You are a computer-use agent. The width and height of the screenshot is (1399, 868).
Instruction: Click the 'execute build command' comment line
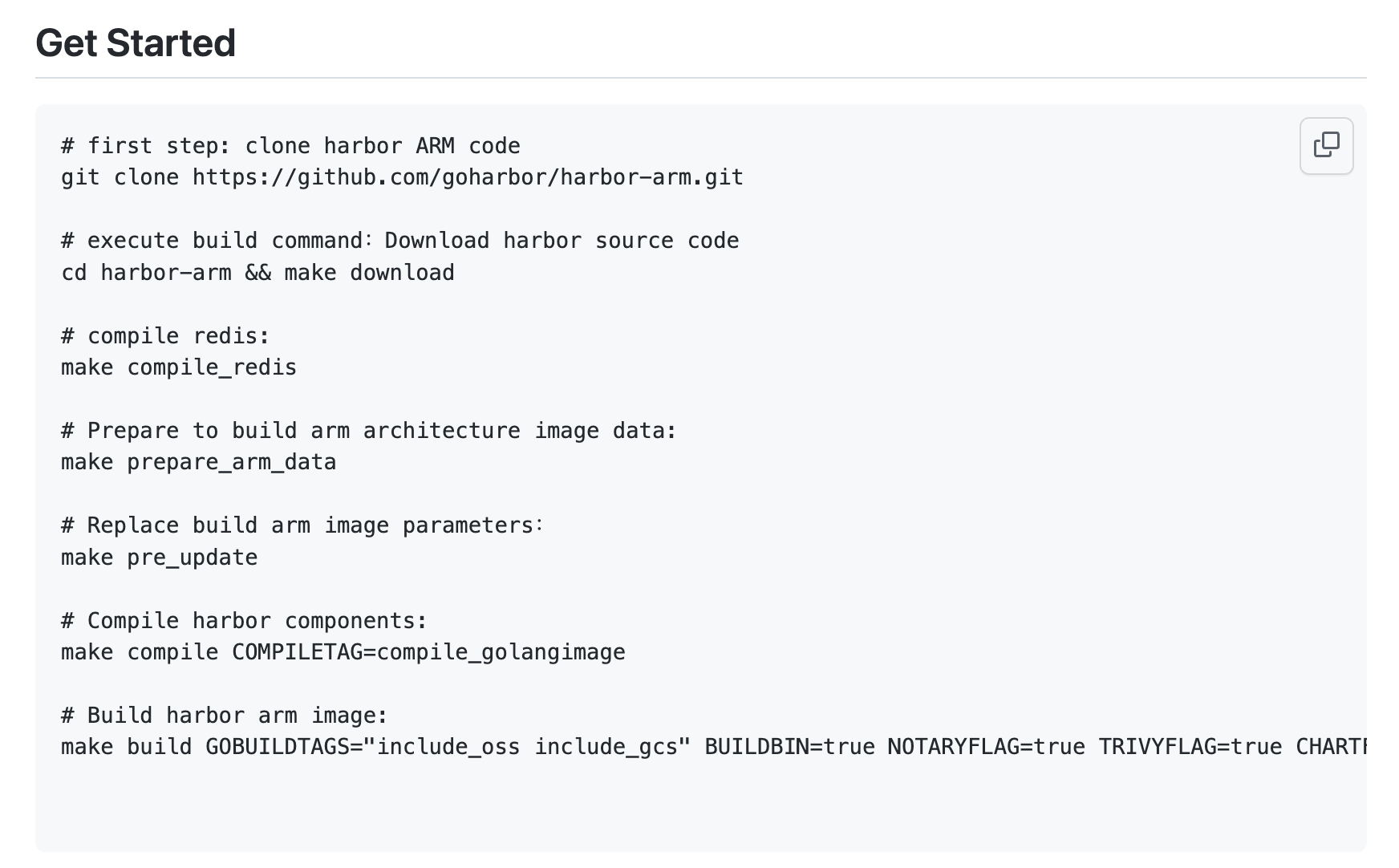pos(399,241)
